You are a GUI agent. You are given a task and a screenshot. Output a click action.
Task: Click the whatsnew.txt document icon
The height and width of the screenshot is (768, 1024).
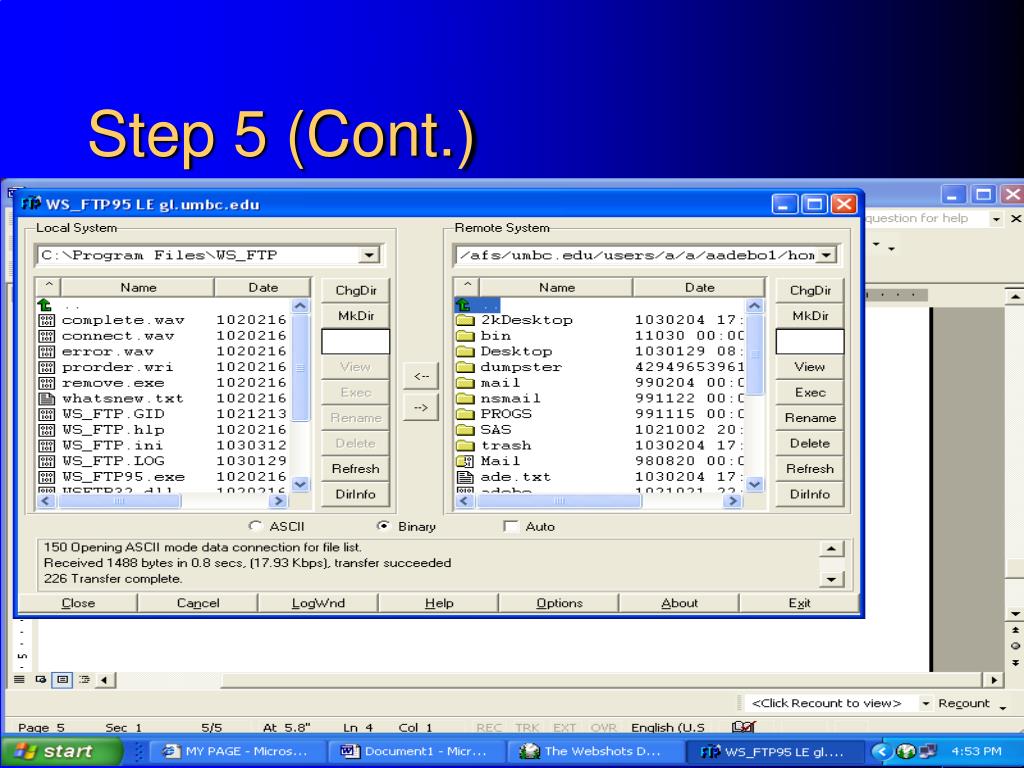pyautogui.click(x=46, y=398)
